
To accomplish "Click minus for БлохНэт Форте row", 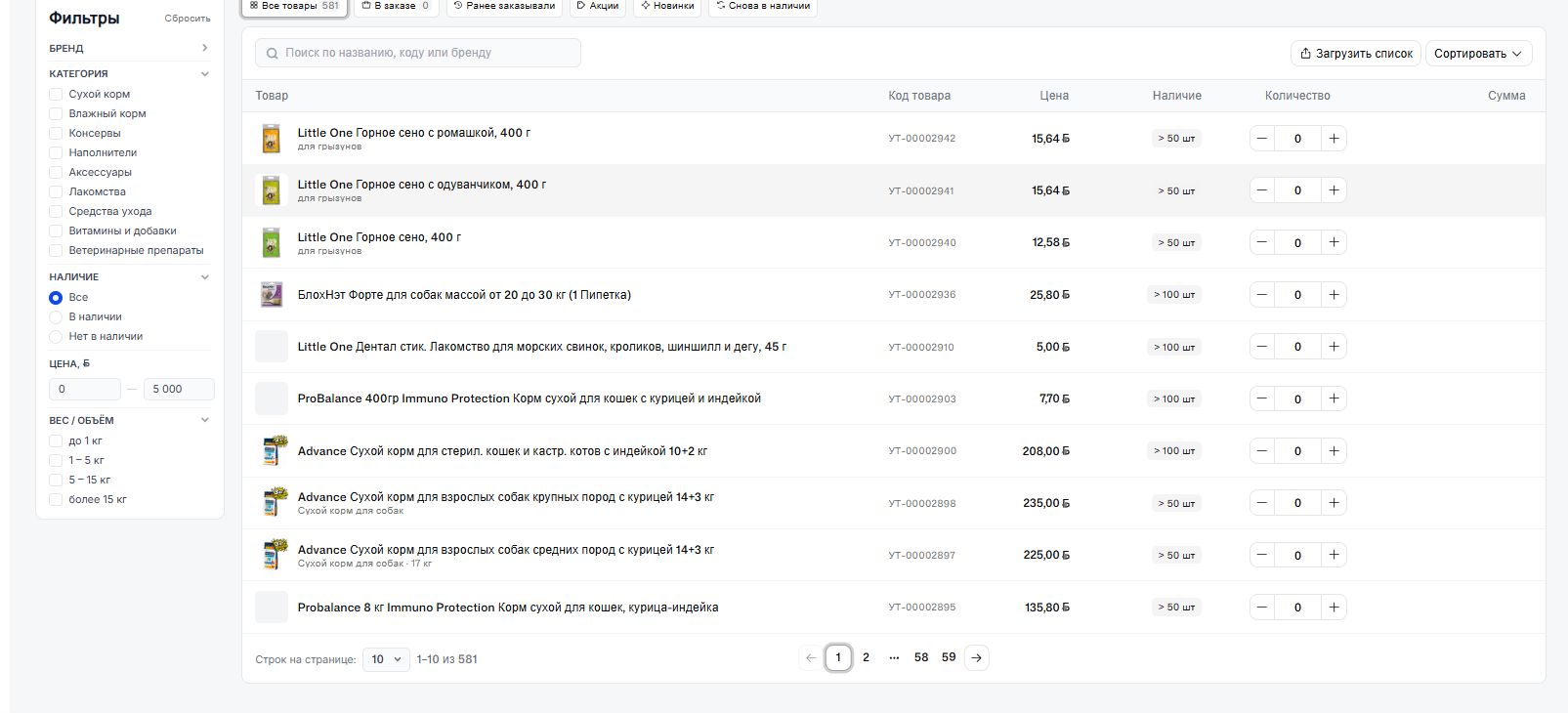I will pos(1262,295).
